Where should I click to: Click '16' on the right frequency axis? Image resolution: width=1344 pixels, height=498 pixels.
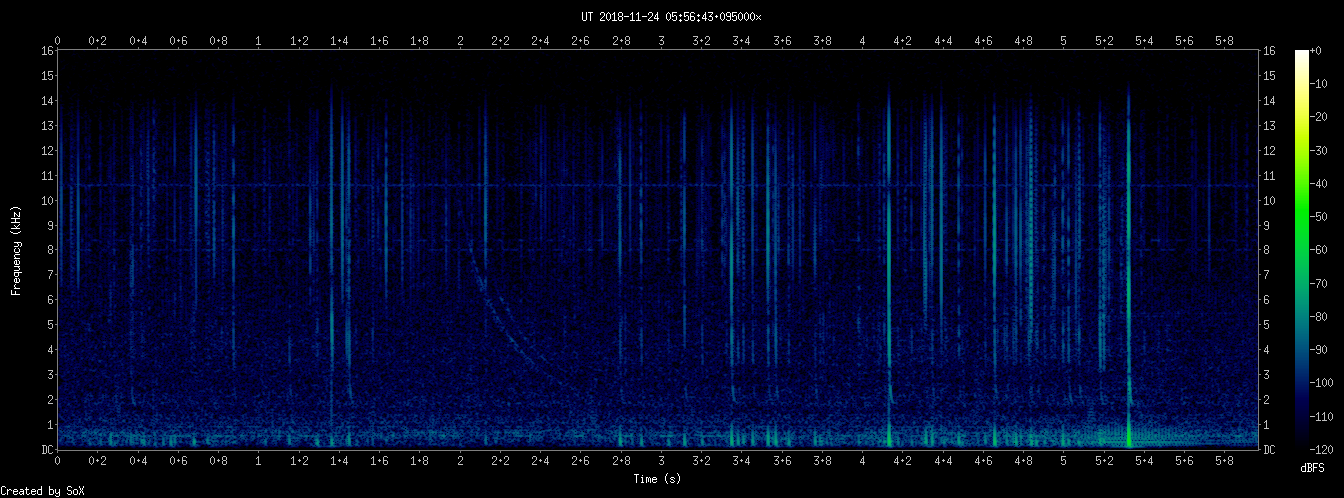1270,50
